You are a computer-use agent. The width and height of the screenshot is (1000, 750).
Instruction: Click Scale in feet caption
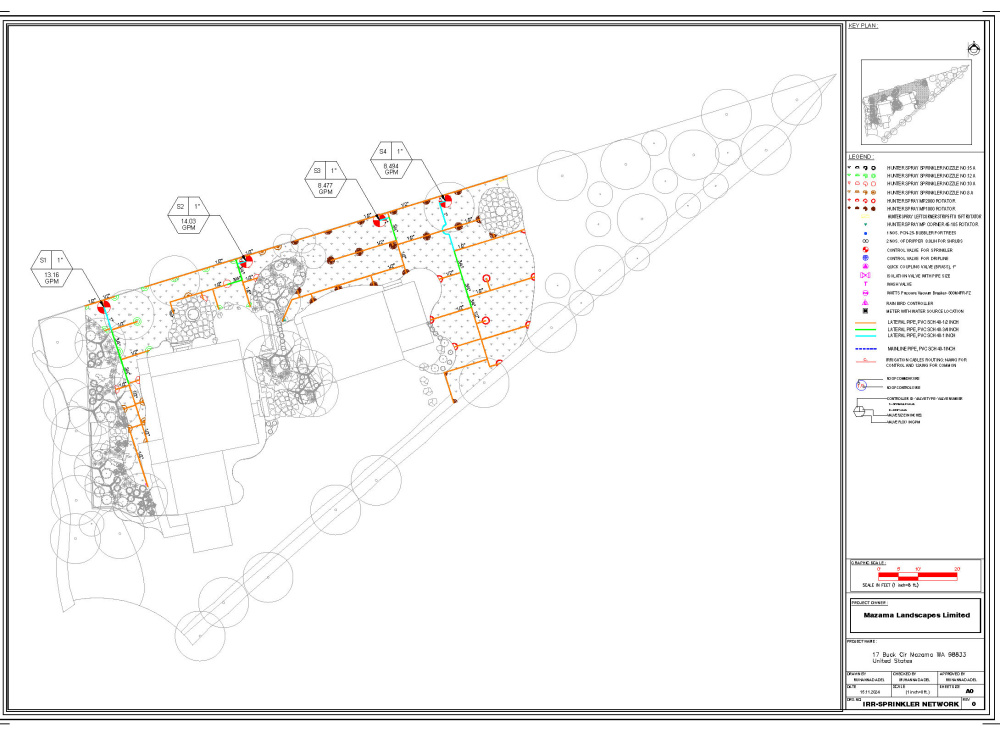891,585
